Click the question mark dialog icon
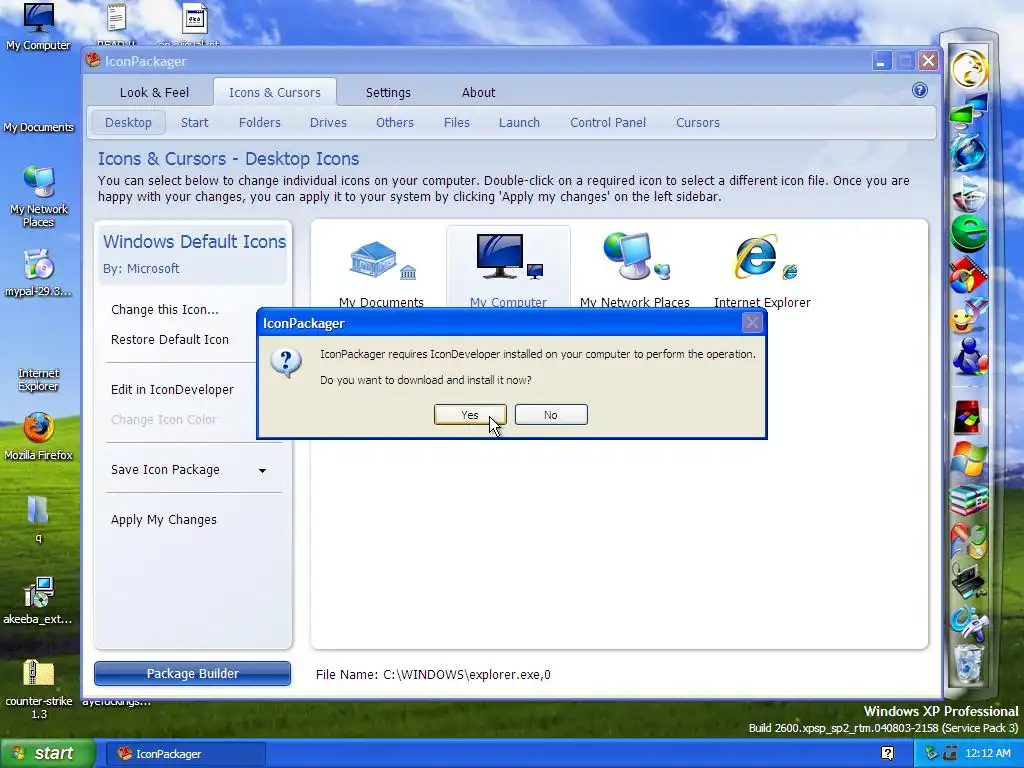Image resolution: width=1024 pixels, height=768 pixels. (286, 362)
